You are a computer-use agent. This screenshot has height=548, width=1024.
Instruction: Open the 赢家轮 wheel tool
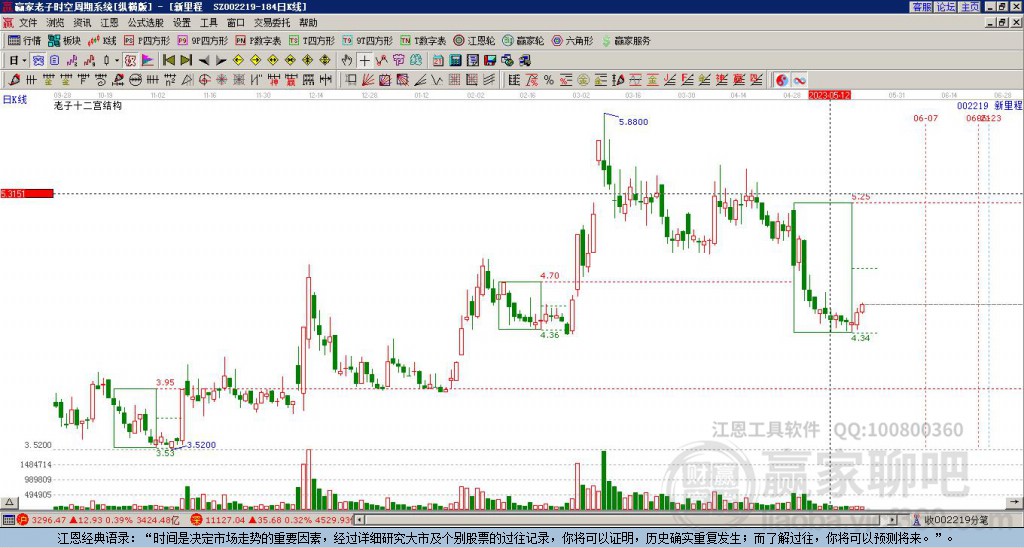pyautogui.click(x=523, y=40)
